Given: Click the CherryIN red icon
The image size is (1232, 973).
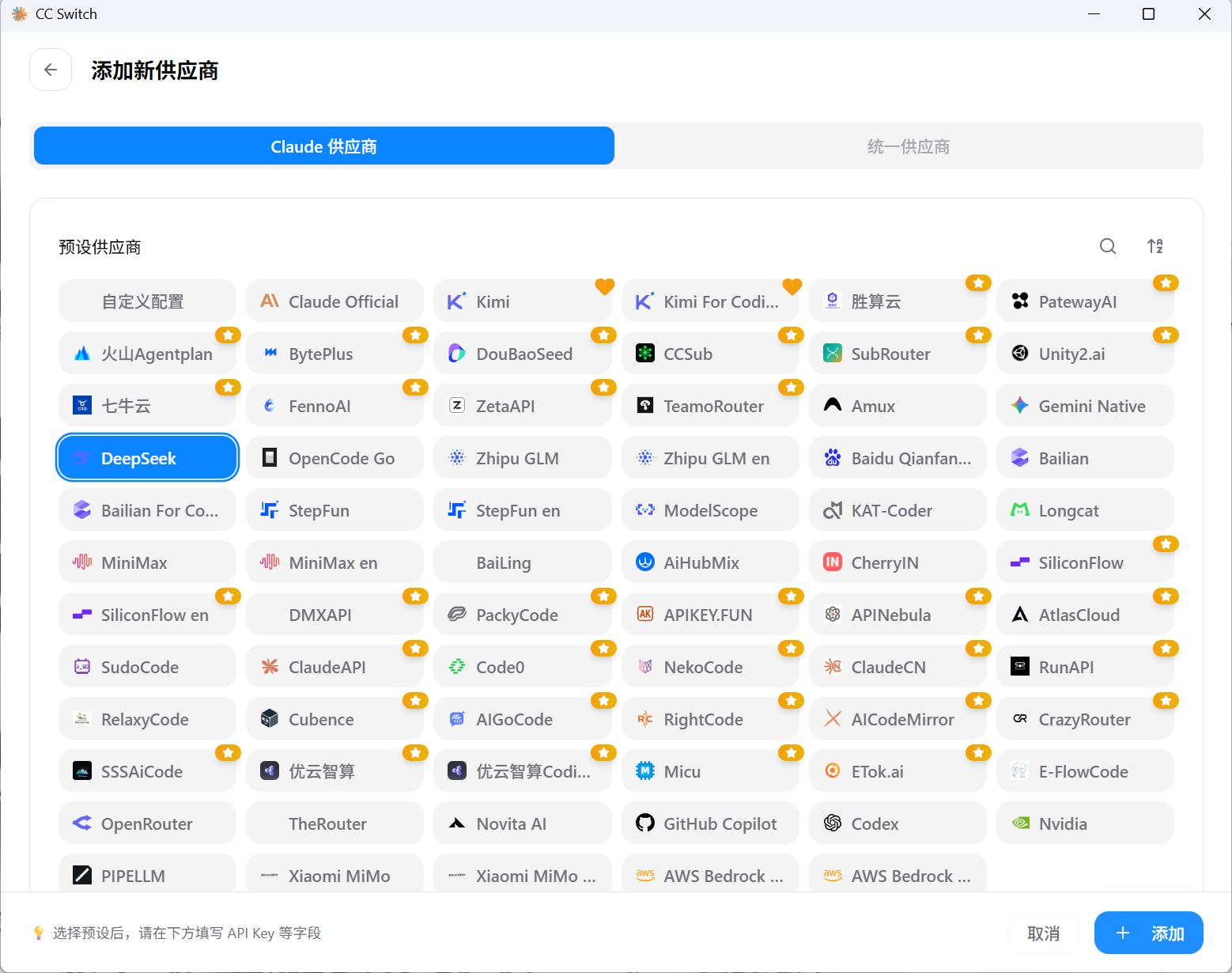Looking at the screenshot, I should point(833,562).
